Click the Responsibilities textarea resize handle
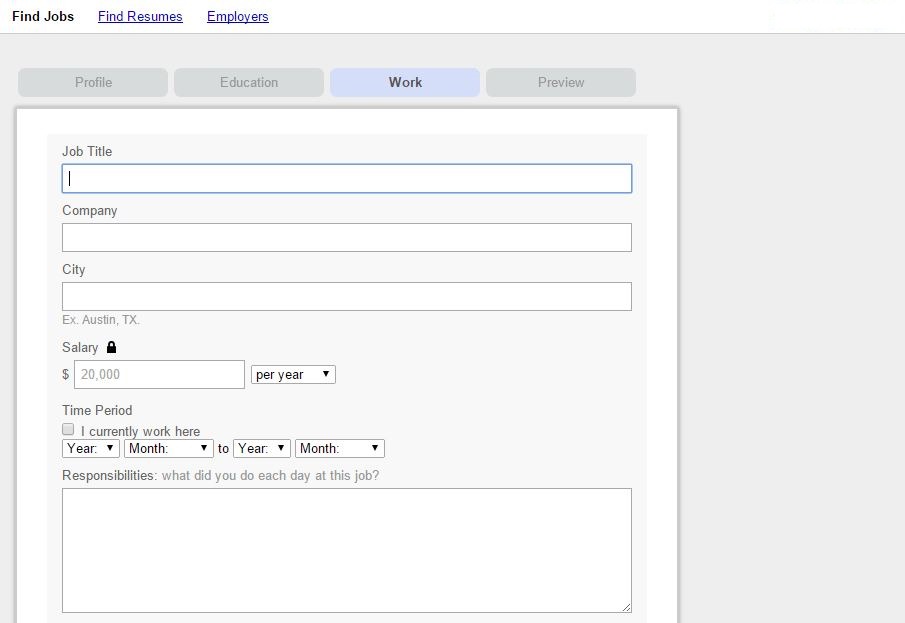 (626, 607)
